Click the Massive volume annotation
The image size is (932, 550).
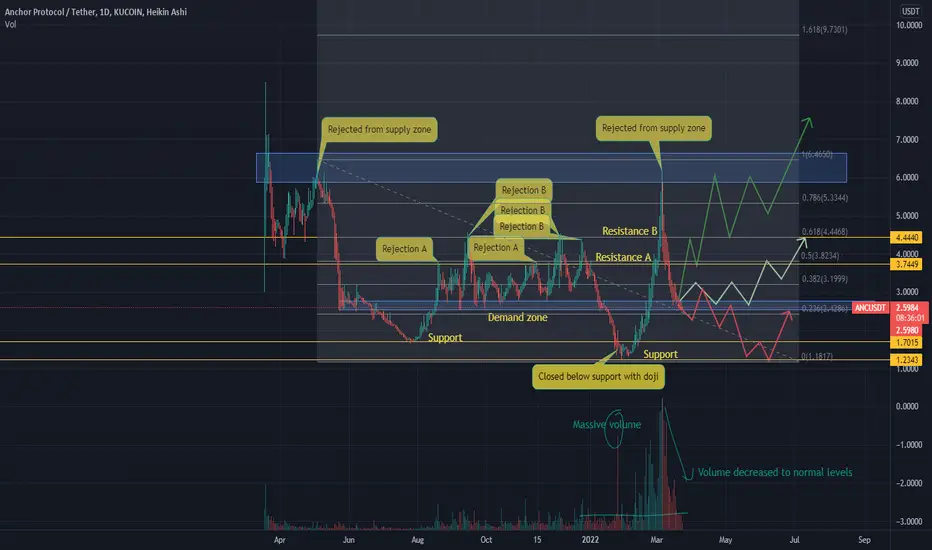[x=606, y=425]
